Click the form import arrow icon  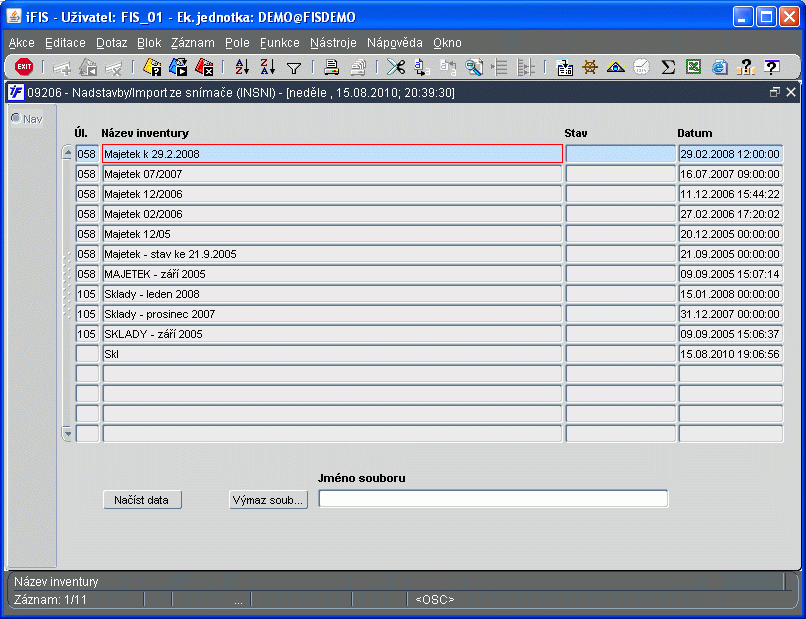click(564, 67)
